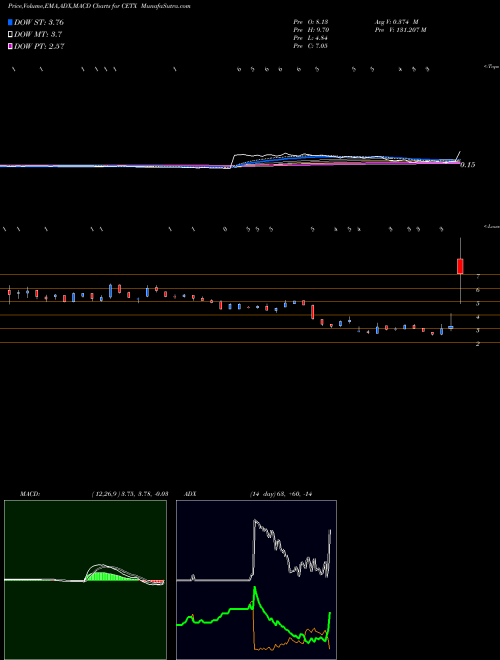Click the white DOW MT legend swatch

coord(11,35)
